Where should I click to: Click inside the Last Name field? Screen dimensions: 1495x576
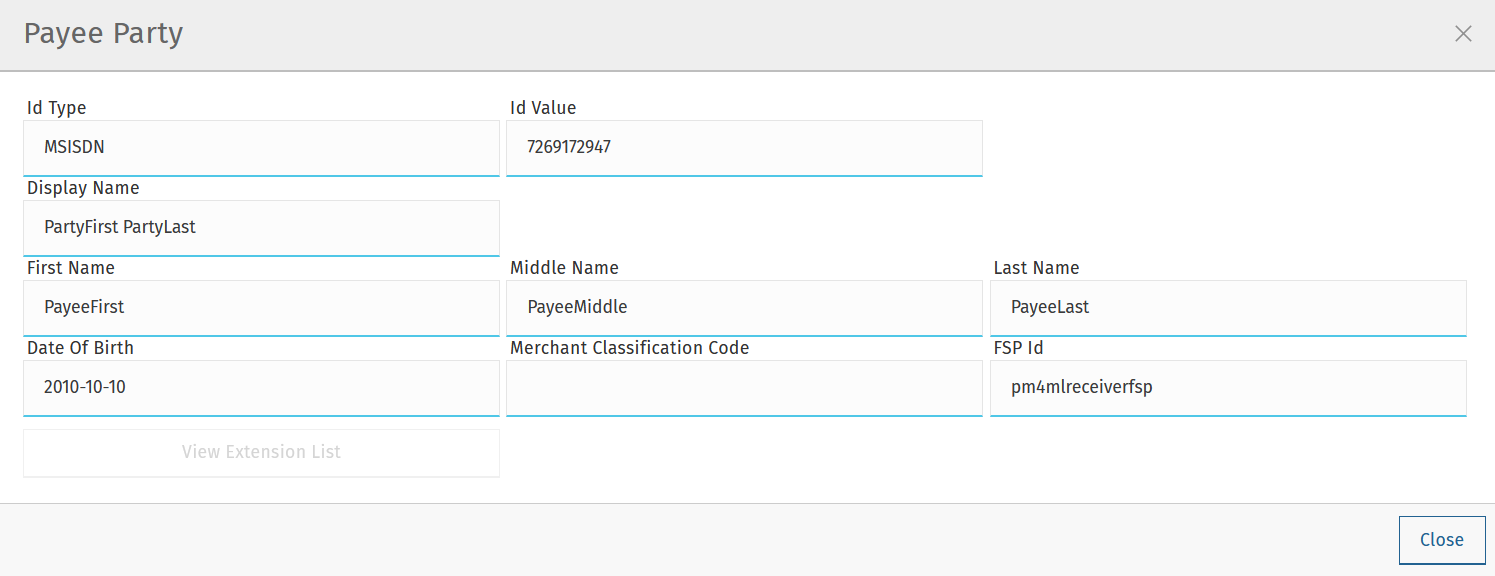pyautogui.click(x=1228, y=307)
